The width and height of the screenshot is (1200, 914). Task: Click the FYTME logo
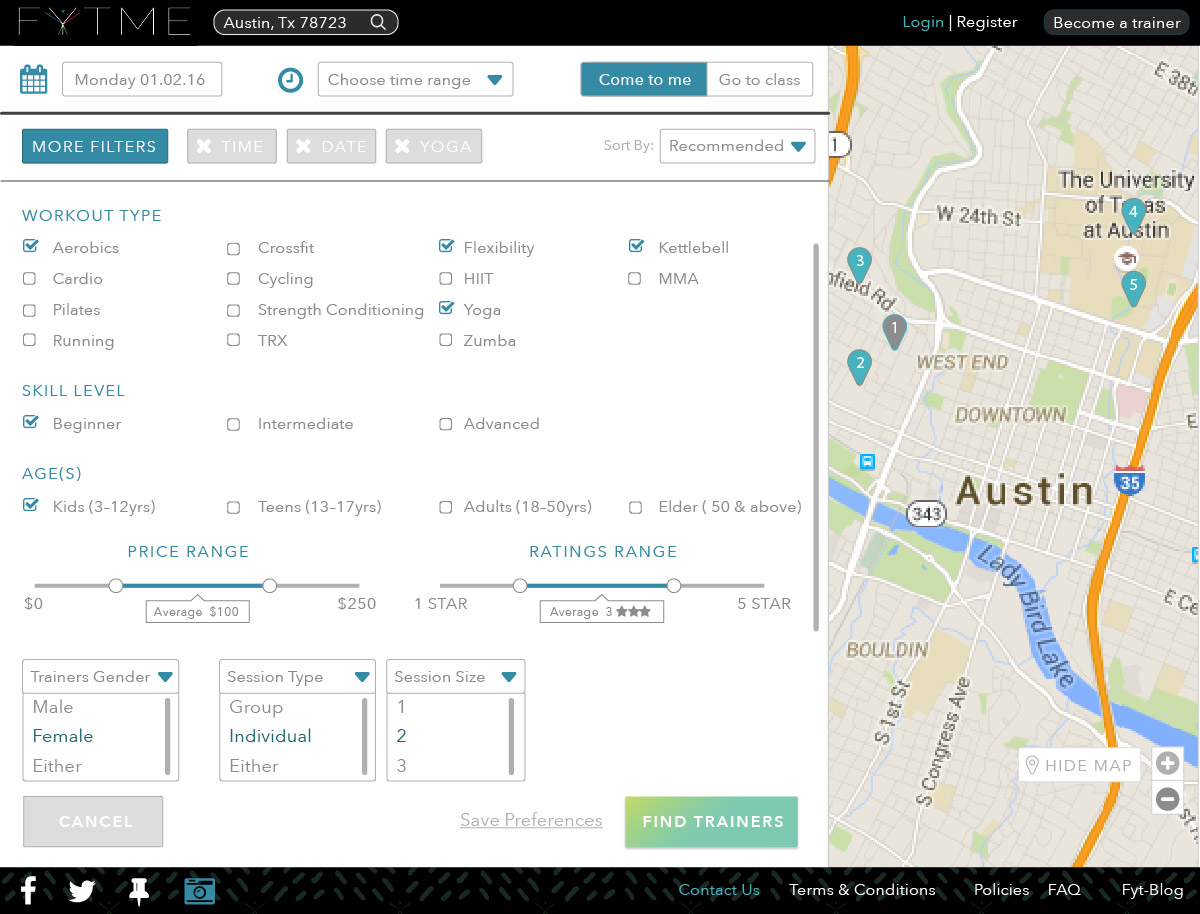point(105,22)
